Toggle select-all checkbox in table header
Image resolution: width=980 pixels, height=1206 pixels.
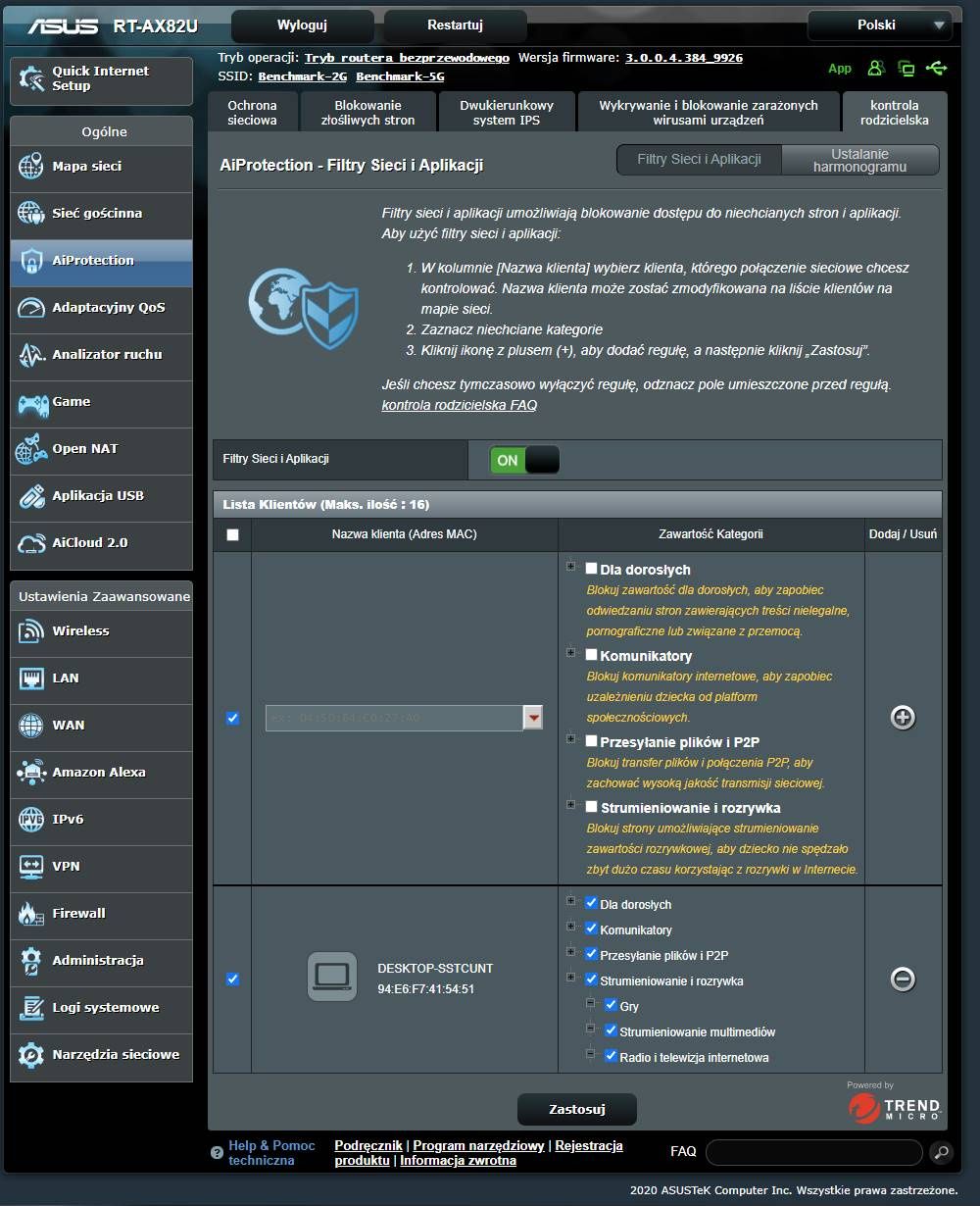point(232,534)
